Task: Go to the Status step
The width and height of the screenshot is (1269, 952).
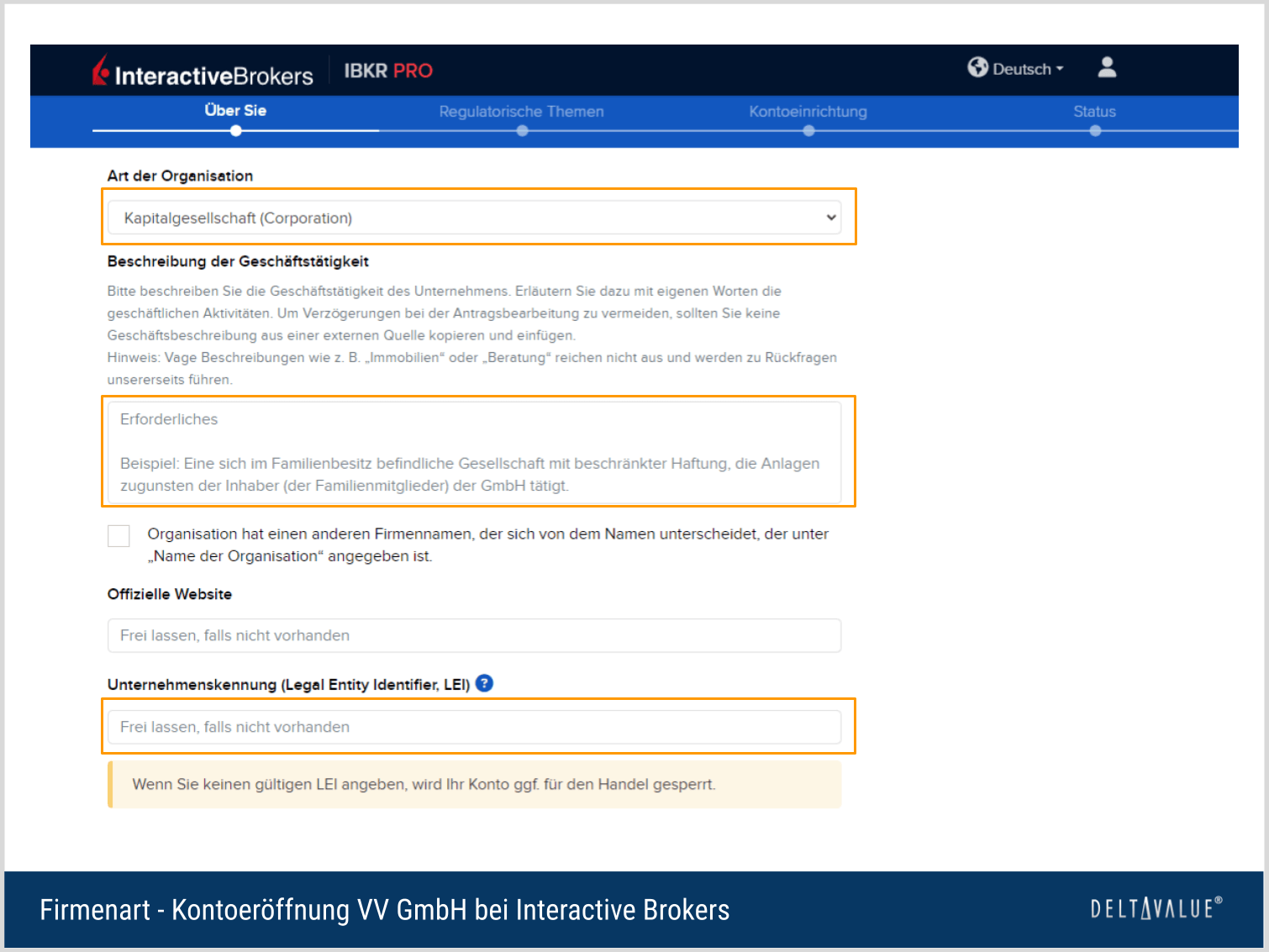Action: [1094, 112]
